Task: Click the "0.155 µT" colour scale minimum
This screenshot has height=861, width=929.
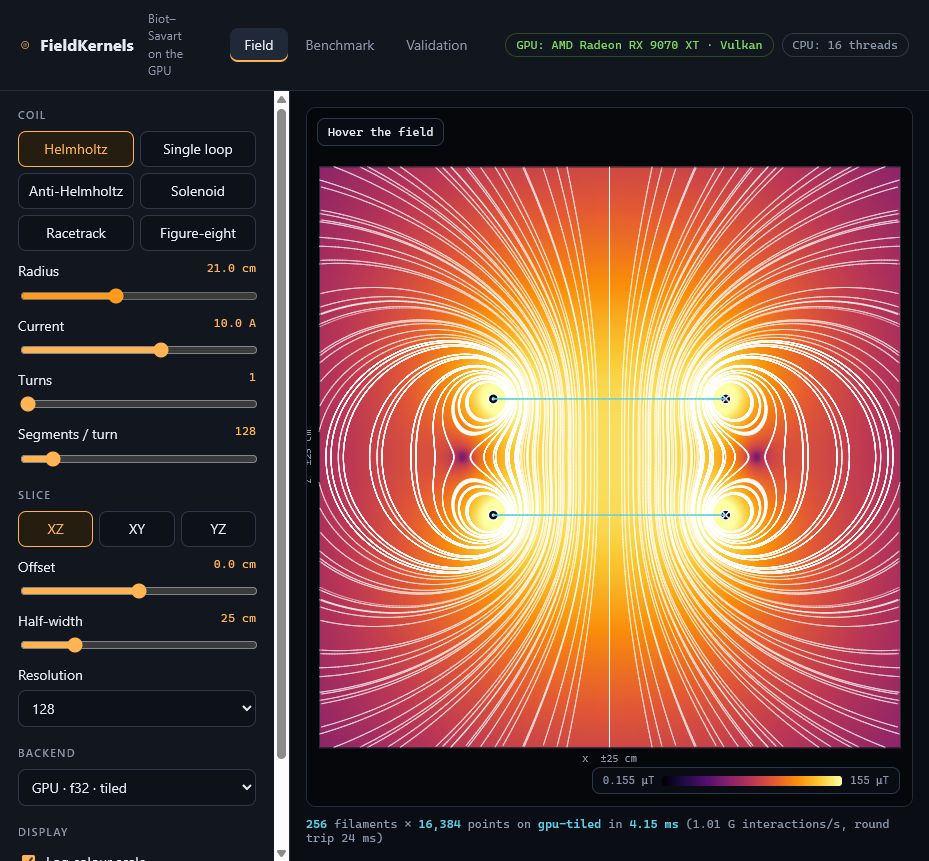Action: [628, 780]
